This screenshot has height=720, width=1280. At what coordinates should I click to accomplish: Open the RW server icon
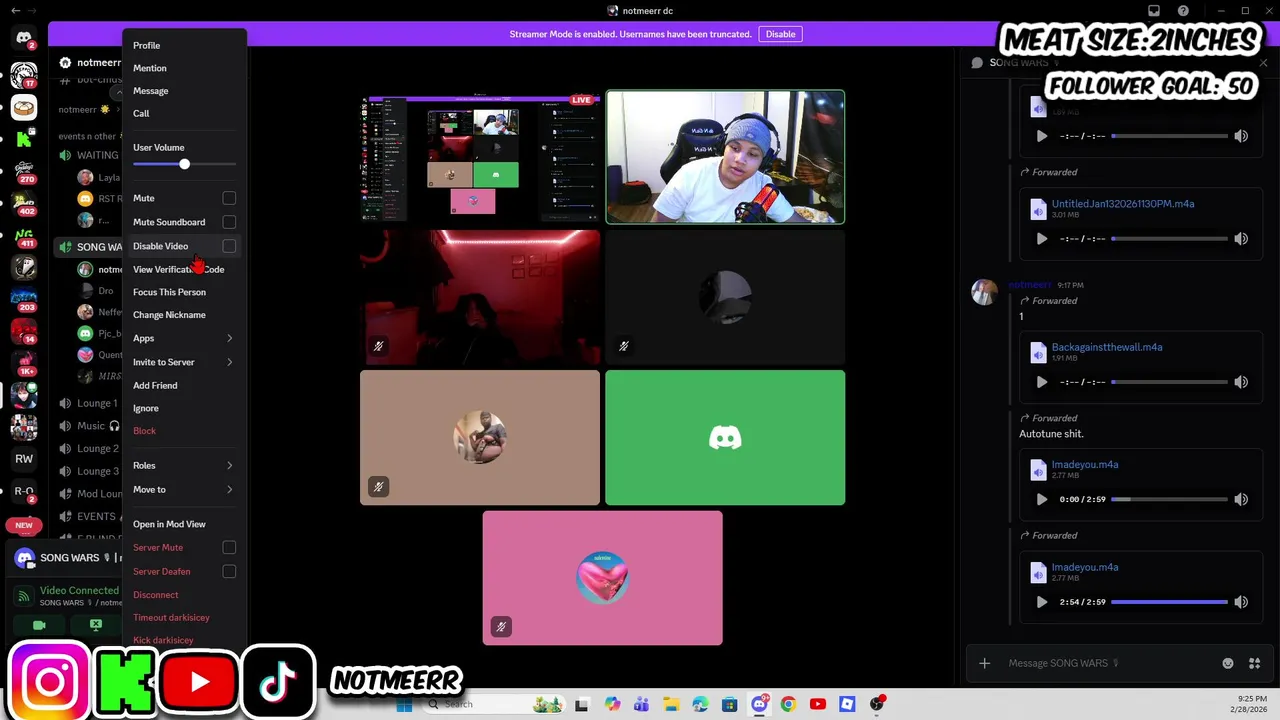point(24,459)
